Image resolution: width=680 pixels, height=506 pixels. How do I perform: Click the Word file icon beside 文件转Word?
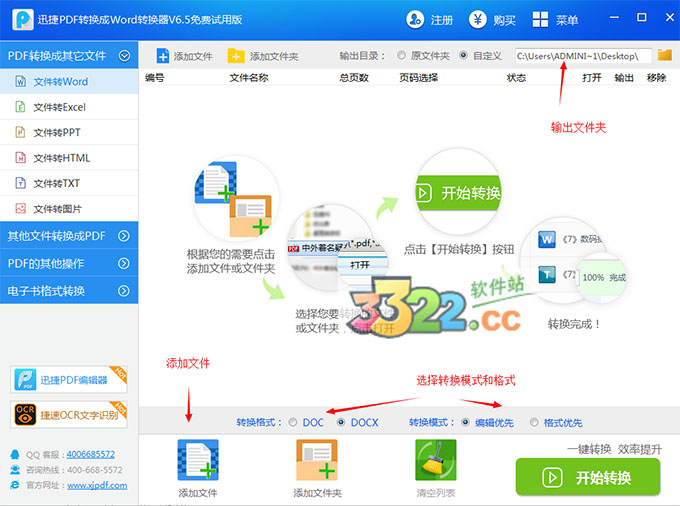(20, 81)
